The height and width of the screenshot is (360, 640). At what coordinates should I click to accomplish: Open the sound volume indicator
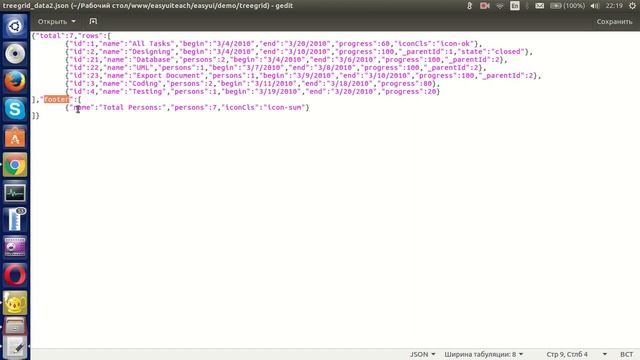(x=595, y=6)
